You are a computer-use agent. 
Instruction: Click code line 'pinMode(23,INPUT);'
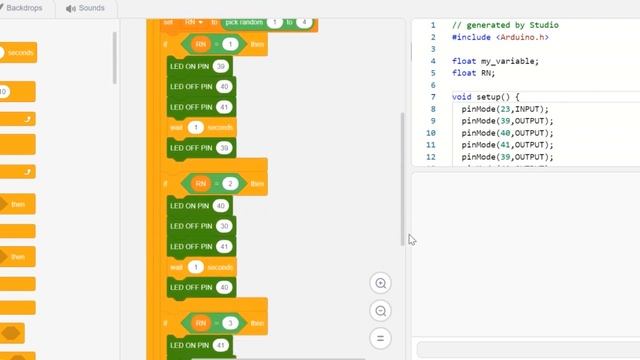coord(505,109)
